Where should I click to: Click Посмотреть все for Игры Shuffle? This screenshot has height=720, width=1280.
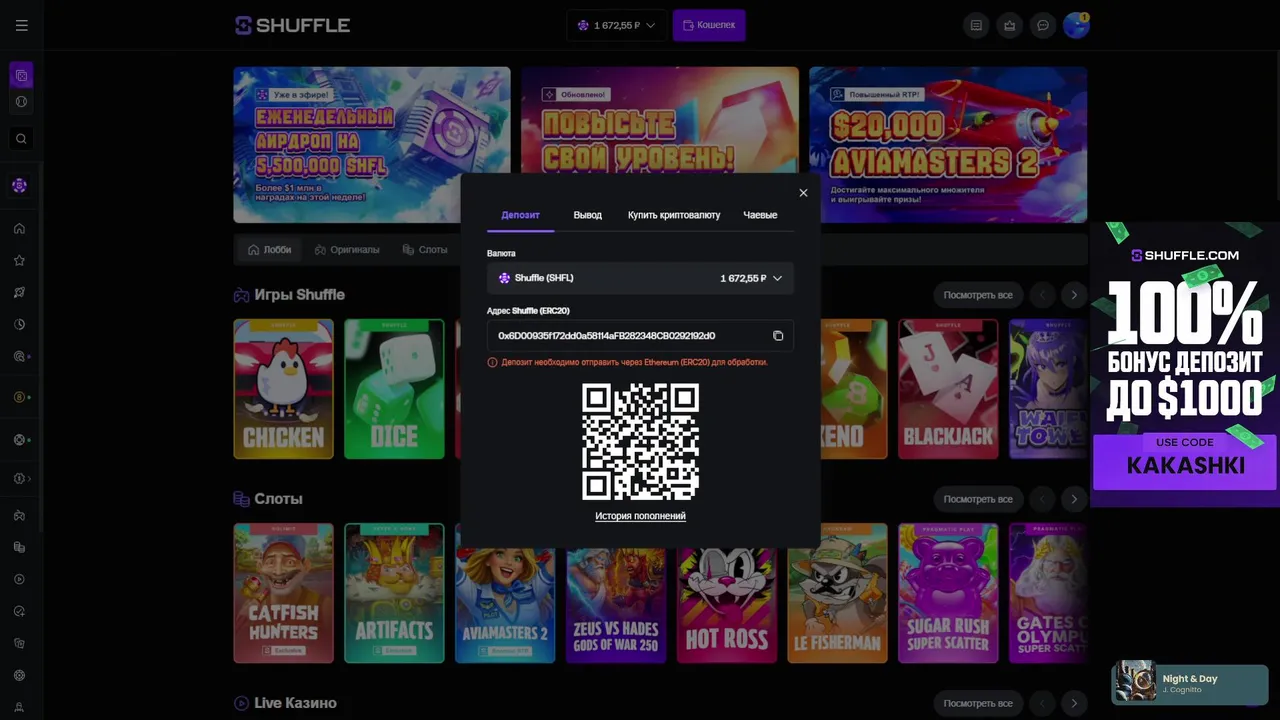978,295
